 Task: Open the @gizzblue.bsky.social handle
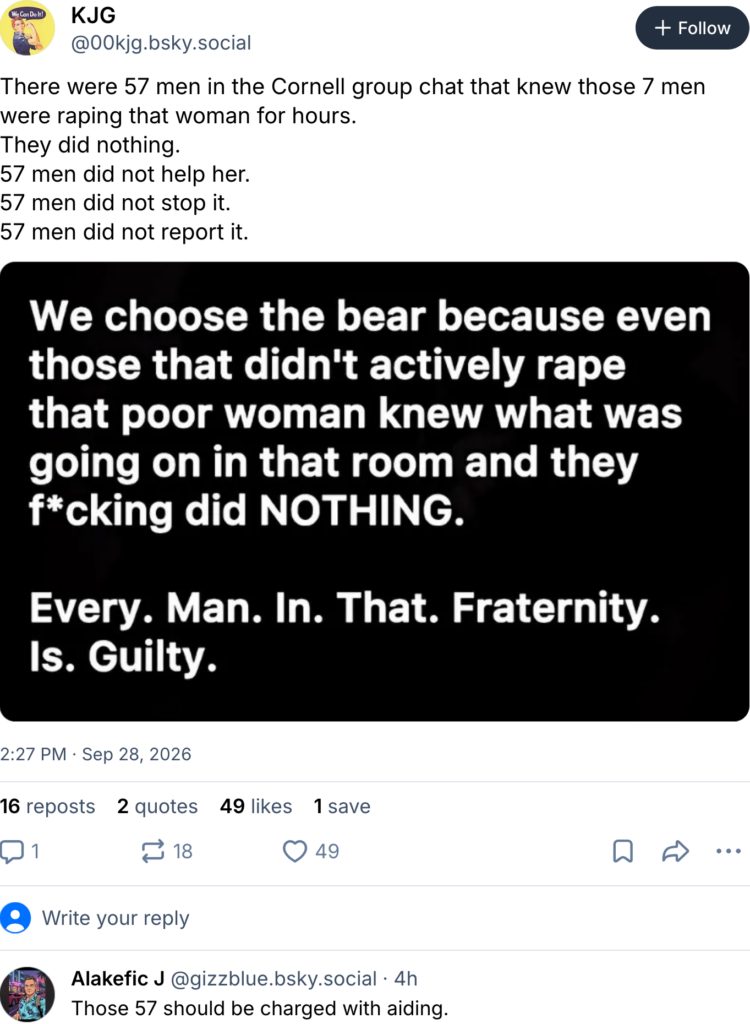pos(274,979)
